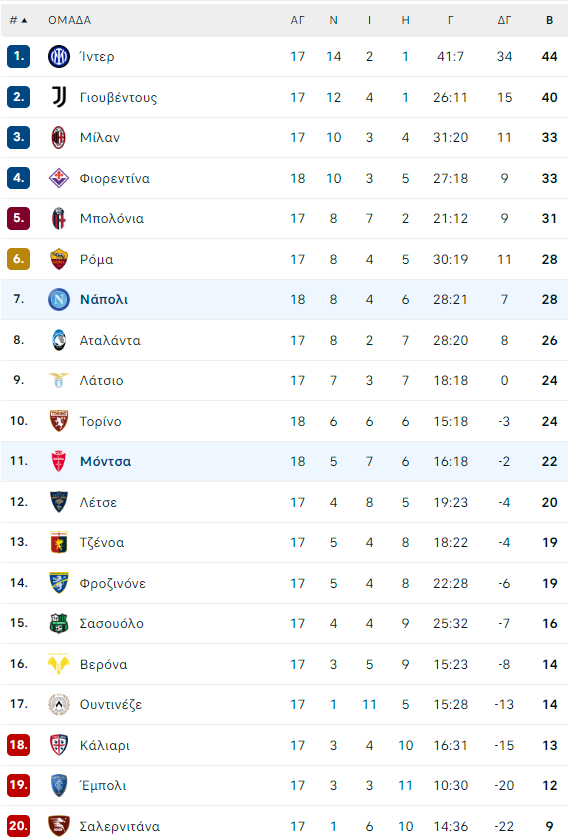Viewport: 568px width, 840px height.
Task: Click the Juventus logo icon
Action: pos(58,97)
